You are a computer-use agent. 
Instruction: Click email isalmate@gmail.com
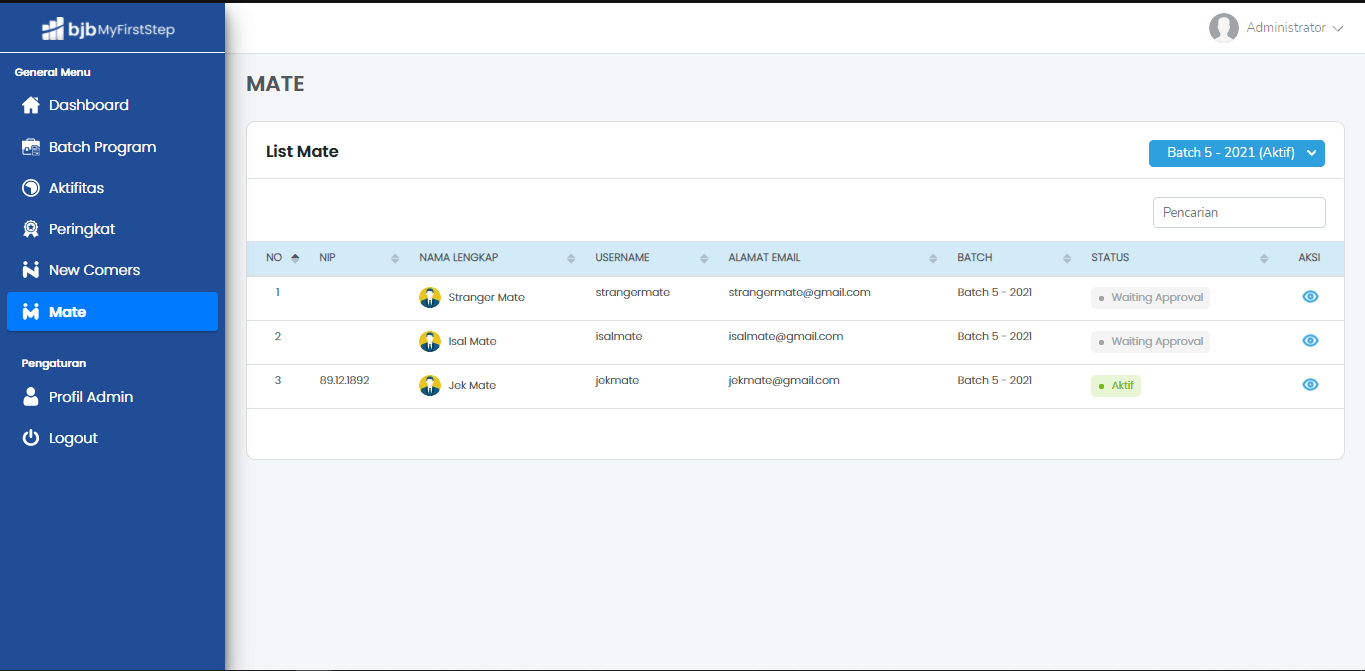point(786,336)
